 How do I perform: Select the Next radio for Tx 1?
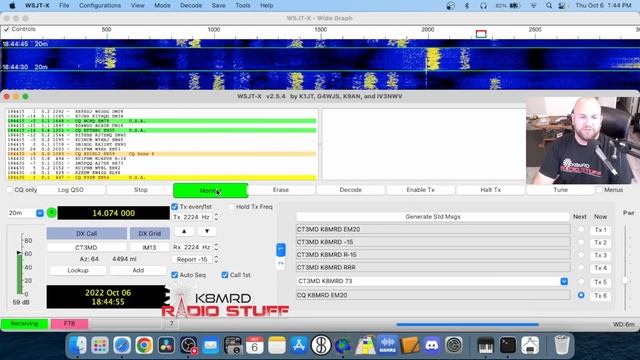[581, 229]
